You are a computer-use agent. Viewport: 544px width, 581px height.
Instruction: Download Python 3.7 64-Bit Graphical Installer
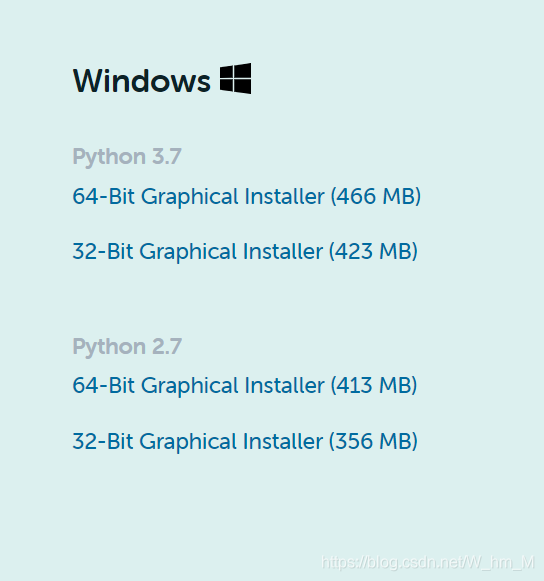tap(246, 196)
